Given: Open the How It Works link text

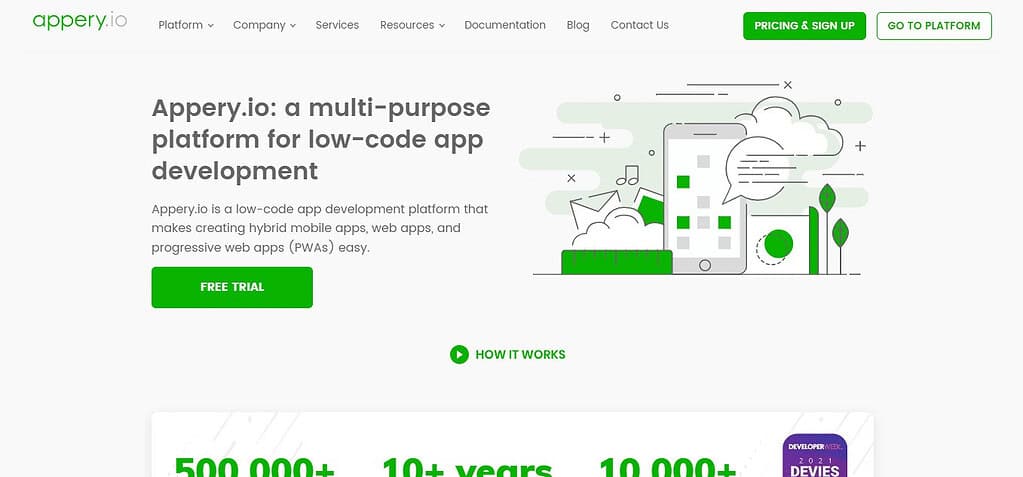Looking at the screenshot, I should click(521, 354).
